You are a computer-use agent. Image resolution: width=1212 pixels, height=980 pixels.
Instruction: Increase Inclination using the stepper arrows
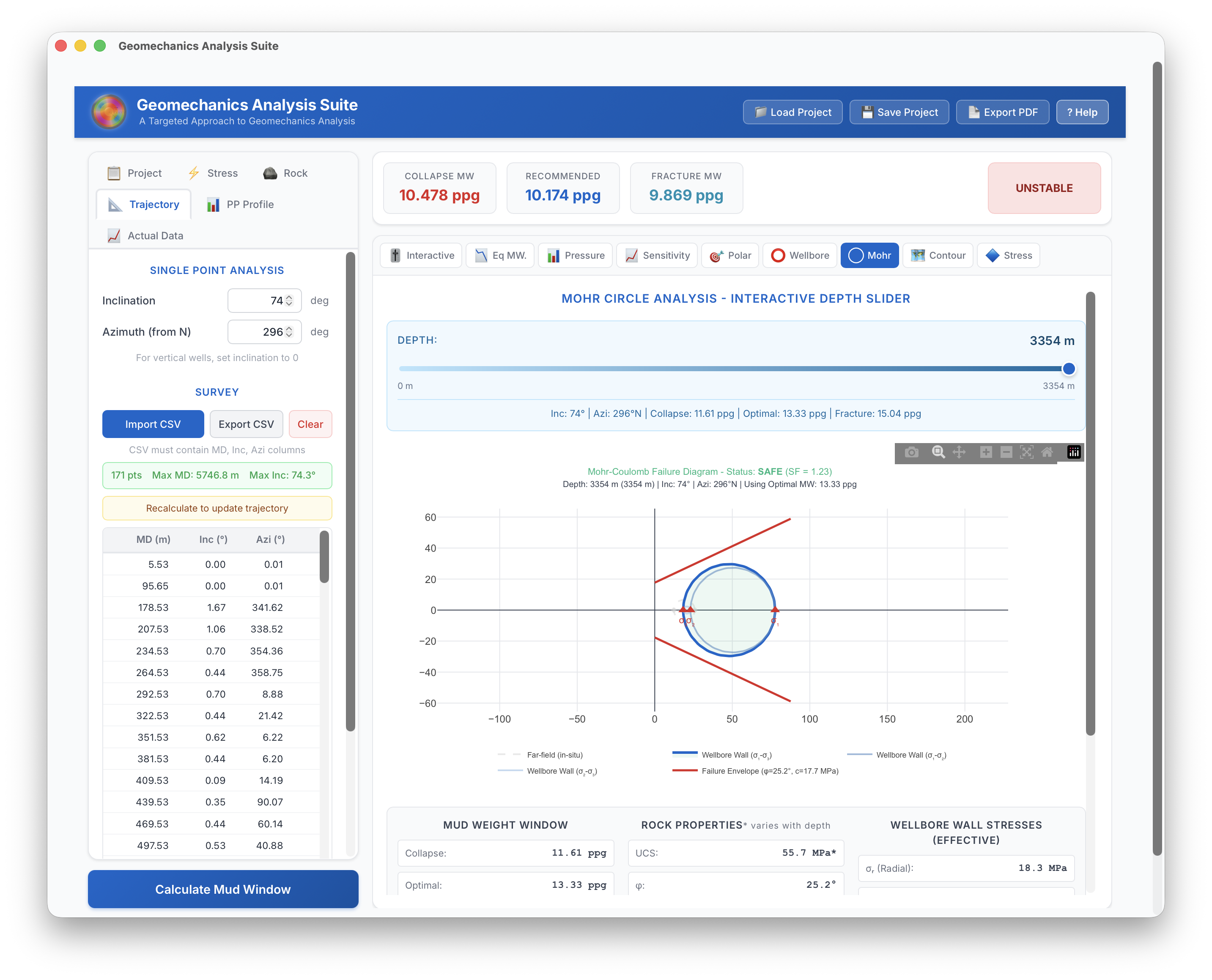click(x=290, y=297)
